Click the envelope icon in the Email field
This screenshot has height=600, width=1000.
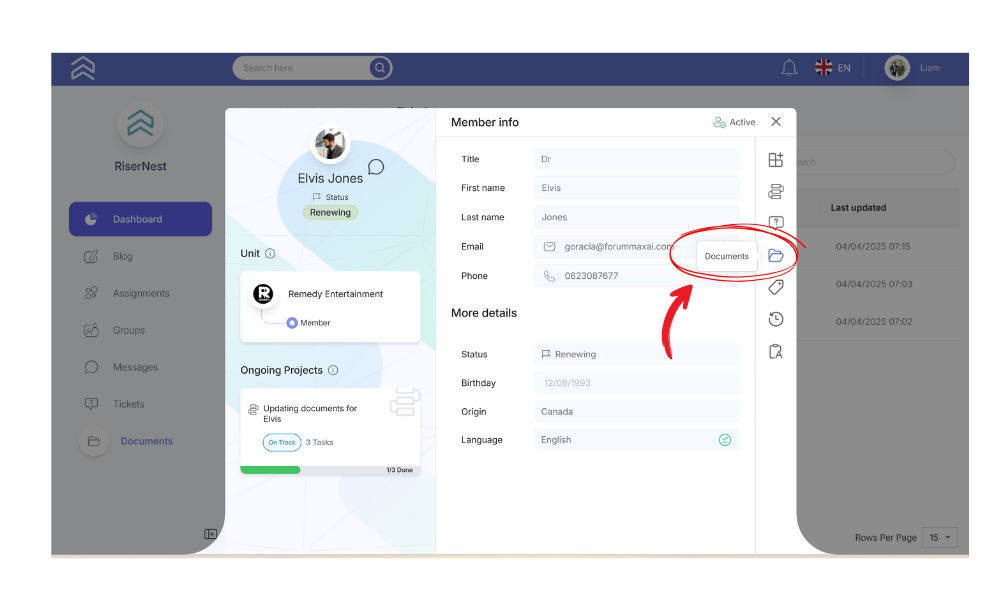click(x=549, y=246)
